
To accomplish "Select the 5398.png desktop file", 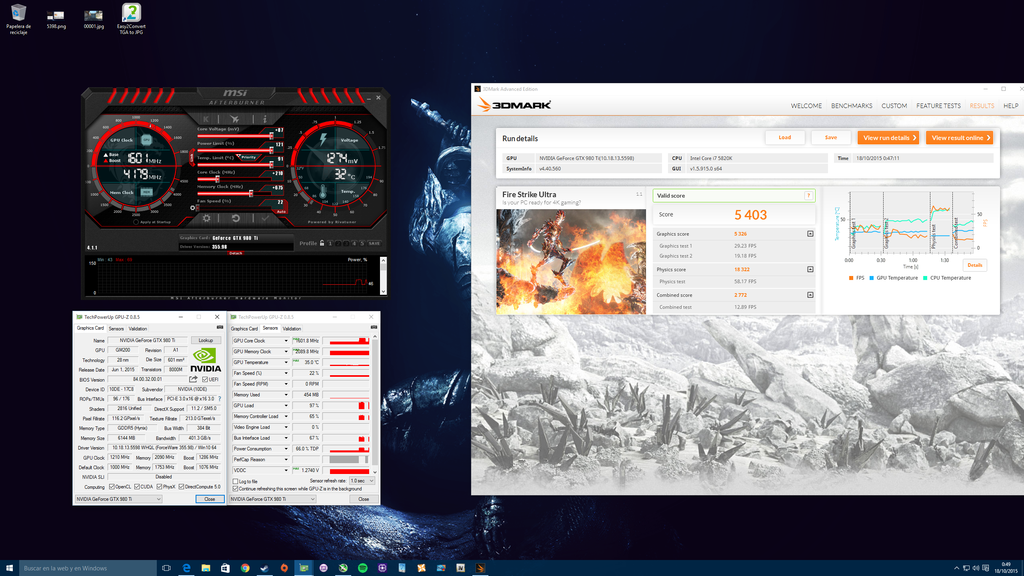I will coord(56,20).
